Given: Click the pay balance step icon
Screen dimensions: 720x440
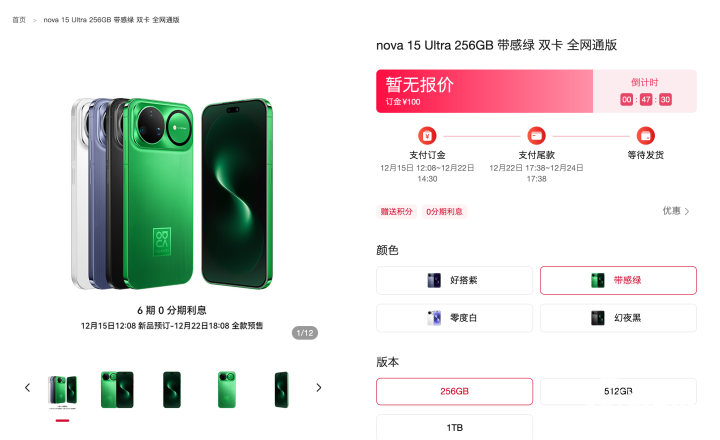Looking at the screenshot, I should pos(536,135).
